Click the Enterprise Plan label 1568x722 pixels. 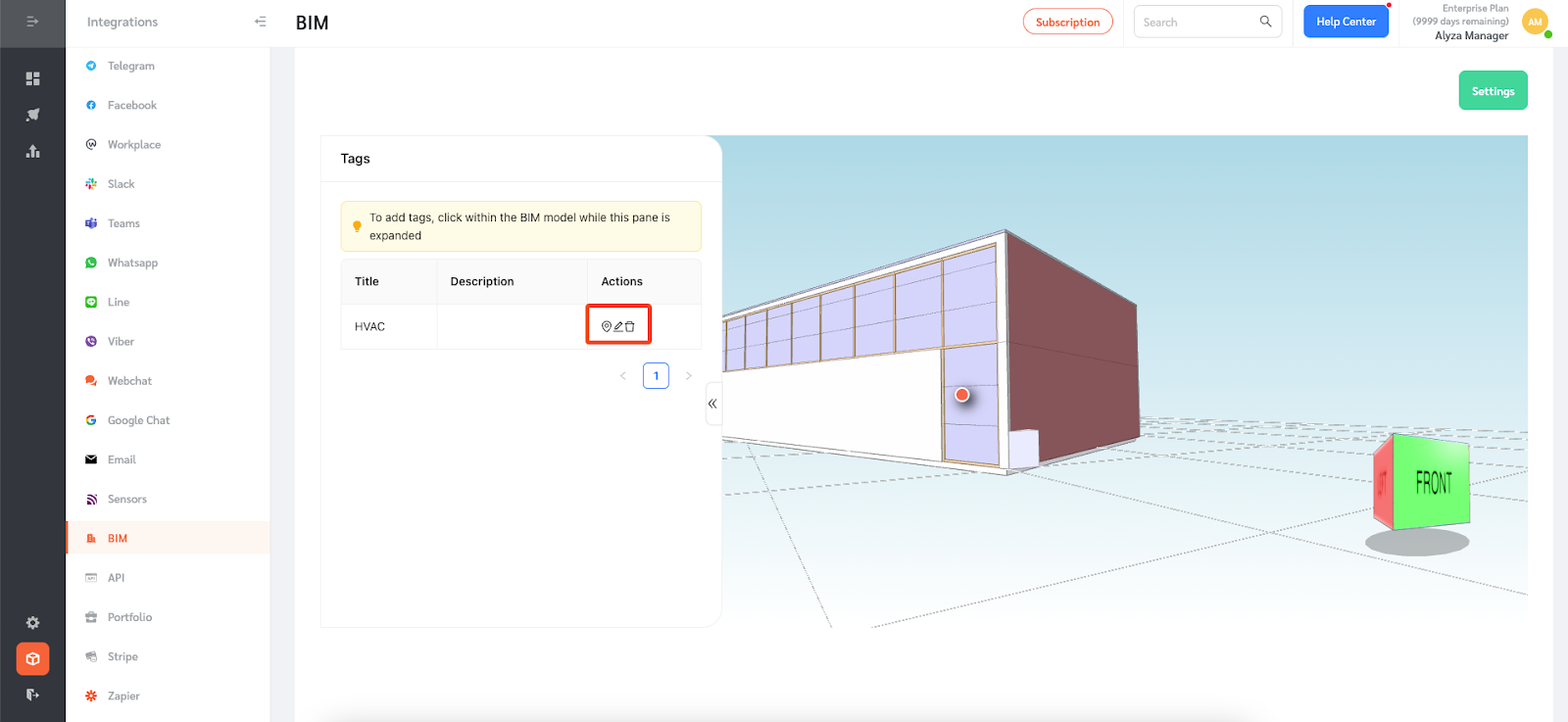[x=1475, y=8]
